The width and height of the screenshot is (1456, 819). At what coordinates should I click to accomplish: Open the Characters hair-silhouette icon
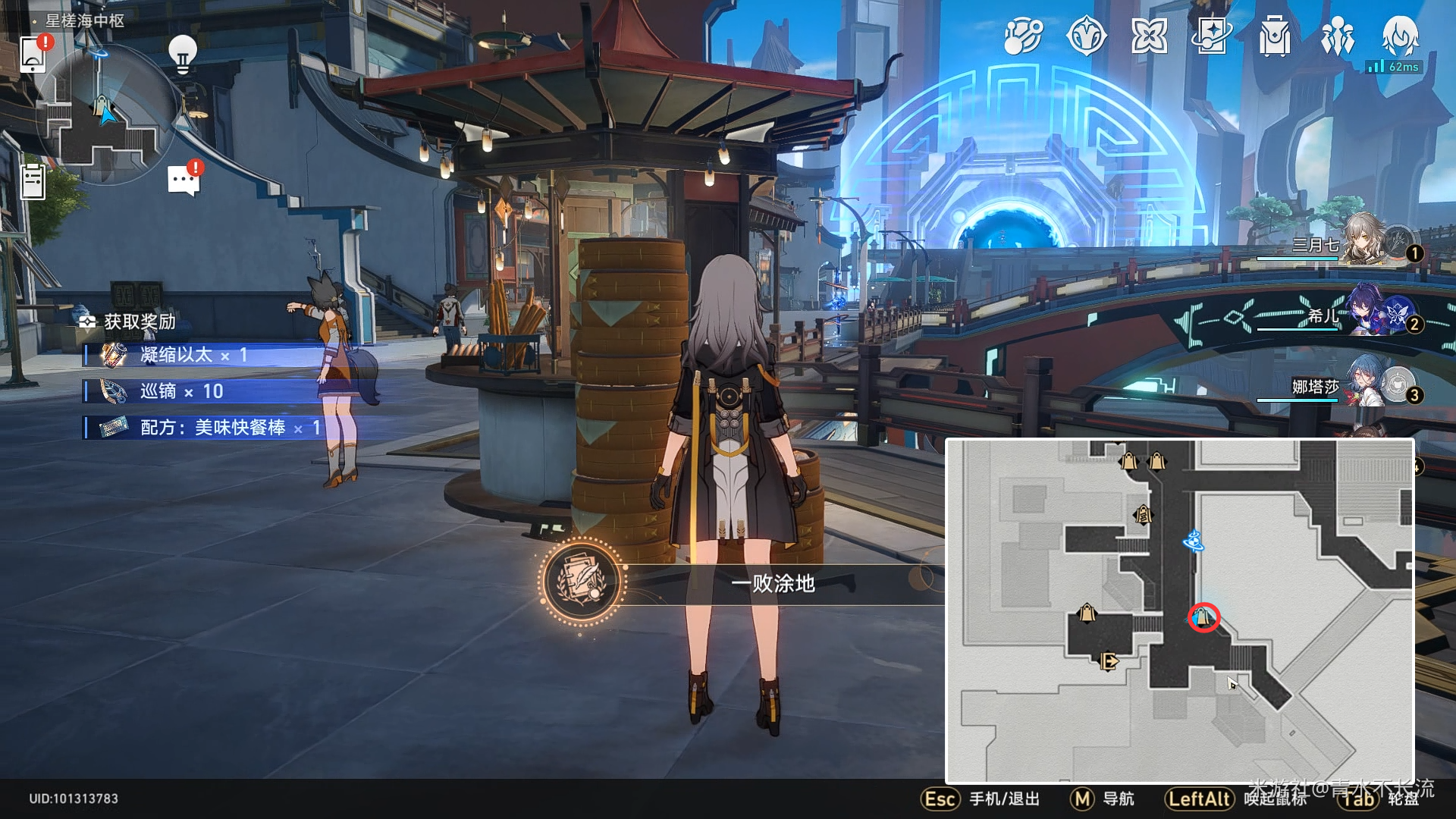pos(1400,36)
